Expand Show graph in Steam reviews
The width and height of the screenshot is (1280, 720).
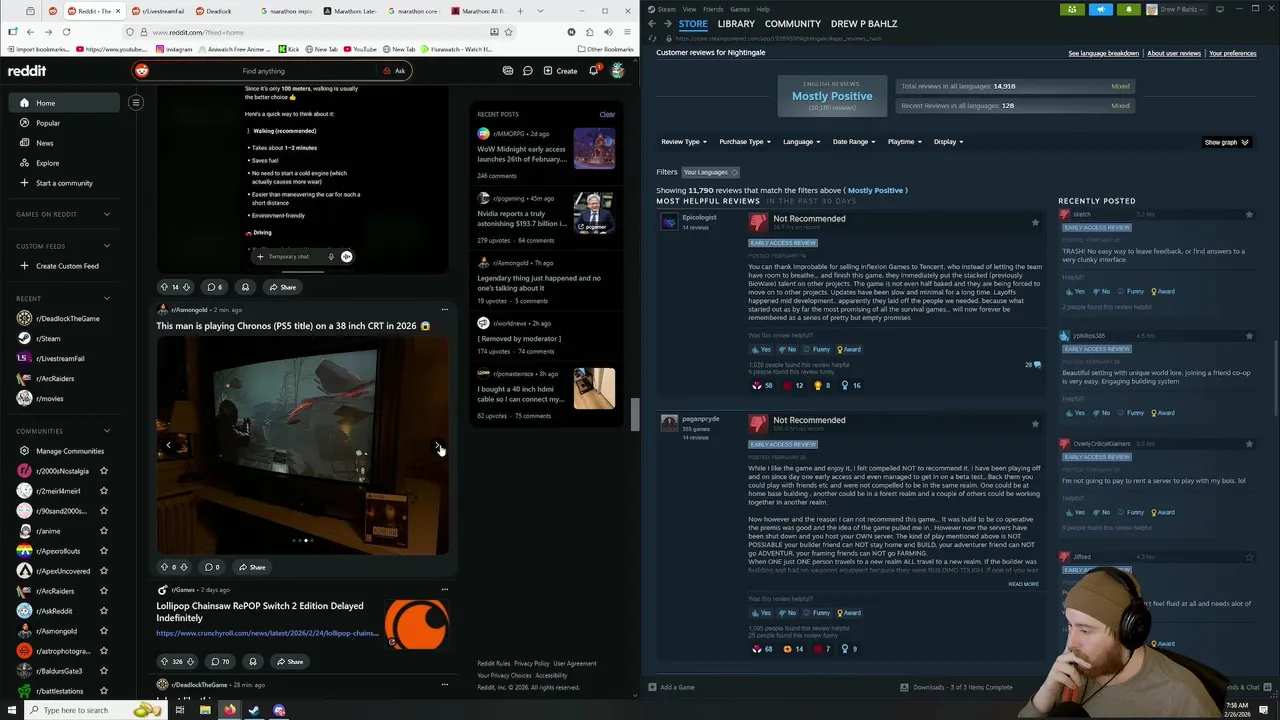coord(1227,142)
